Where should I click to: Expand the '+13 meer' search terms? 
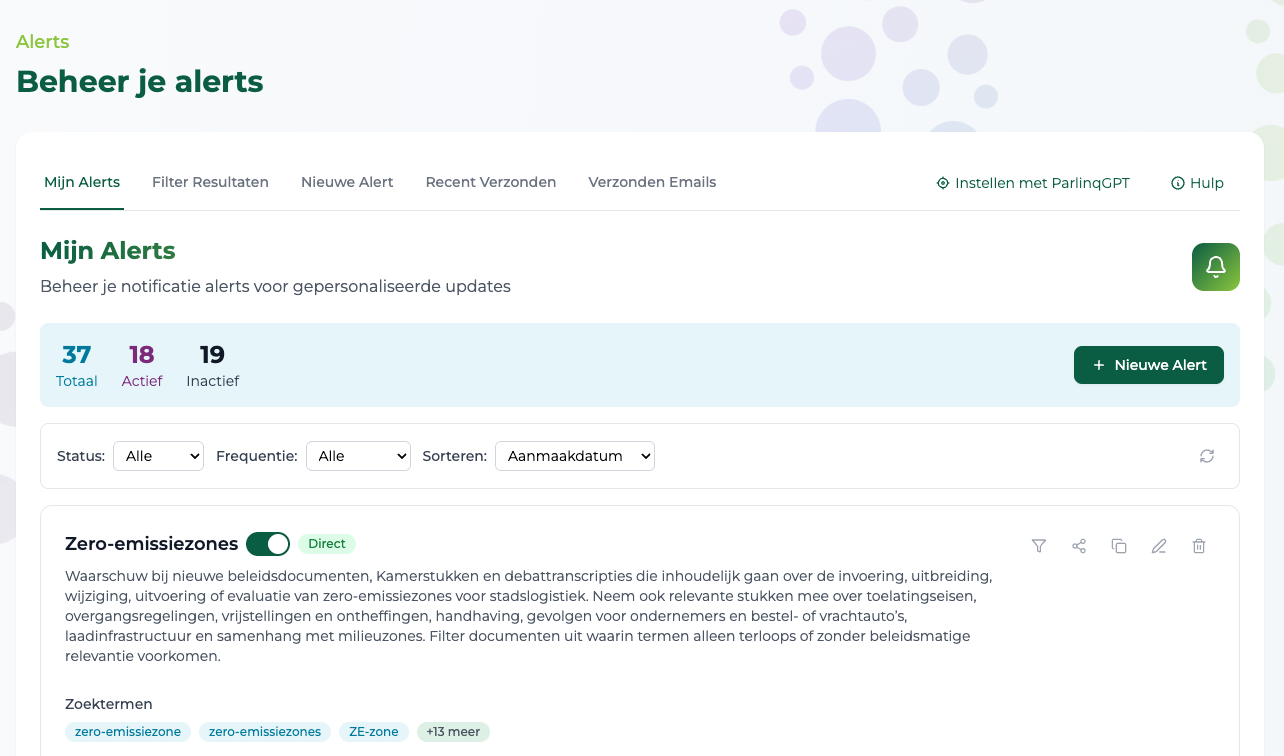point(453,732)
